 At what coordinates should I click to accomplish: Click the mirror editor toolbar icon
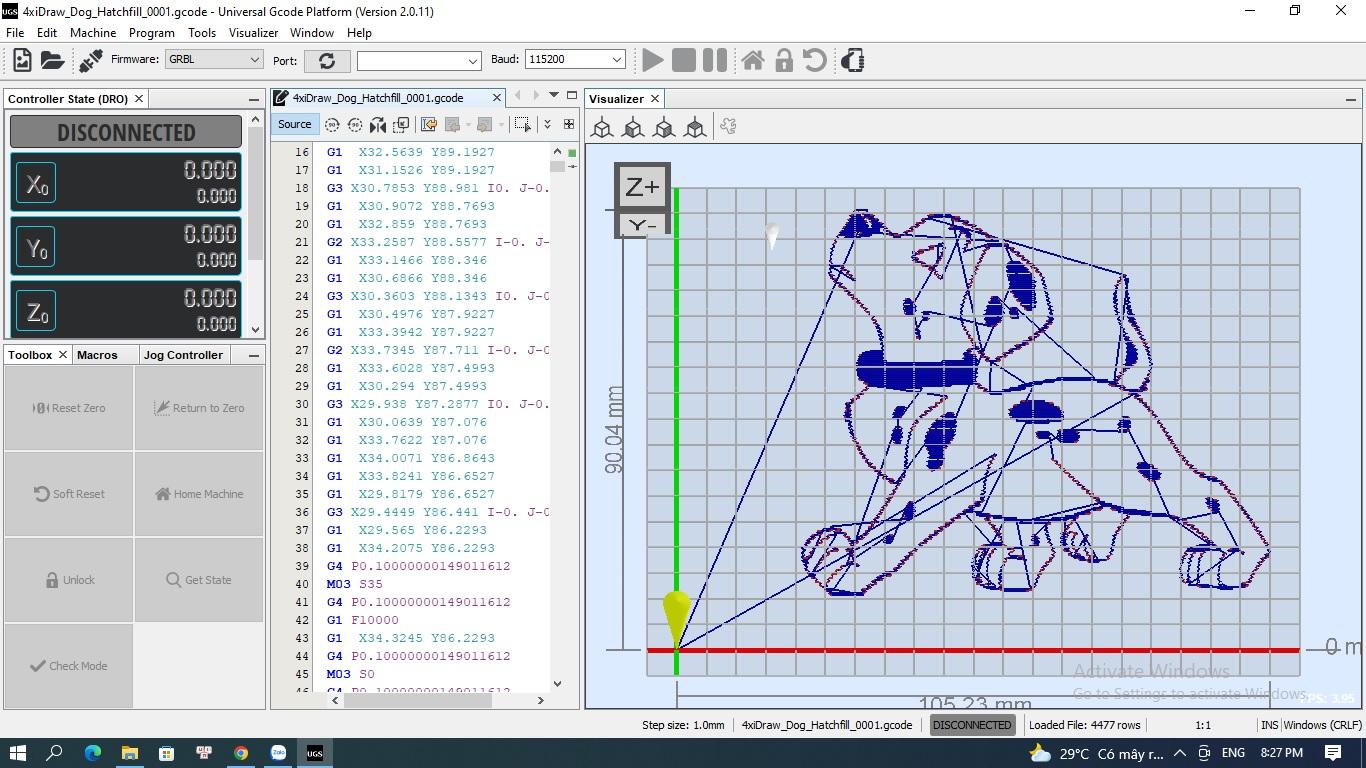pos(378,124)
